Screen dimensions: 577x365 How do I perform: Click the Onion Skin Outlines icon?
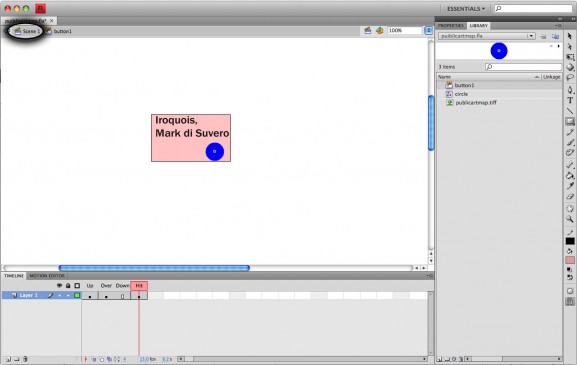(102, 359)
